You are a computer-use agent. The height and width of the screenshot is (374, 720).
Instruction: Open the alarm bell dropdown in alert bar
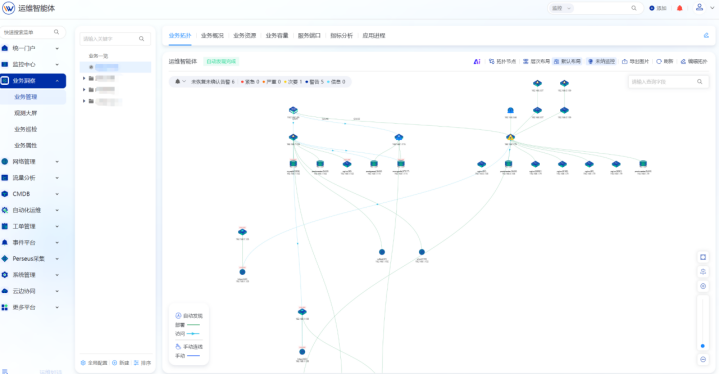pos(180,82)
